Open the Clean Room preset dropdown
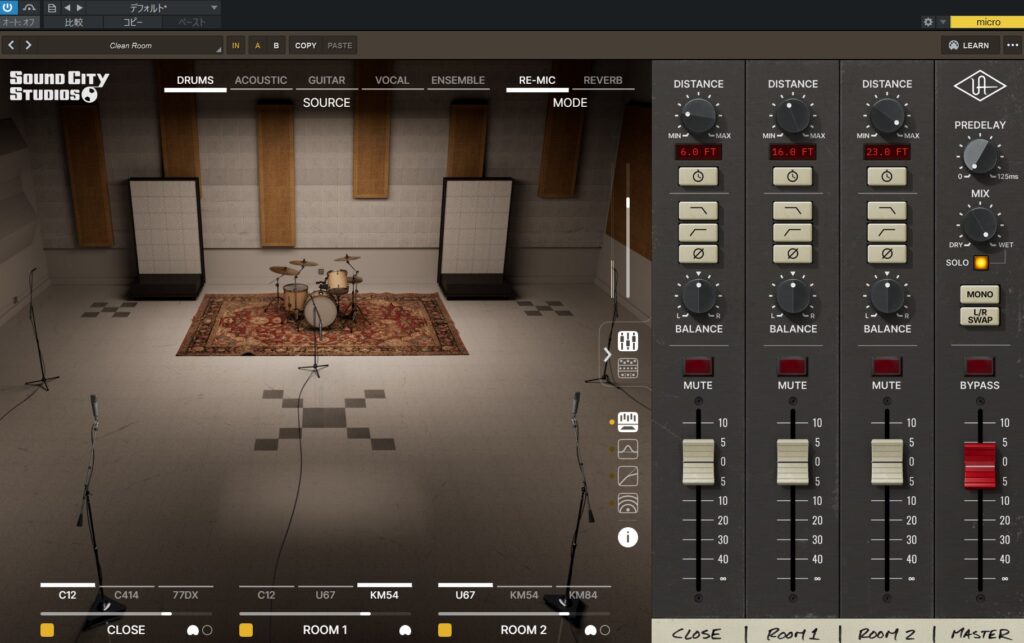Screen dimensions: 1024x643 131,46
